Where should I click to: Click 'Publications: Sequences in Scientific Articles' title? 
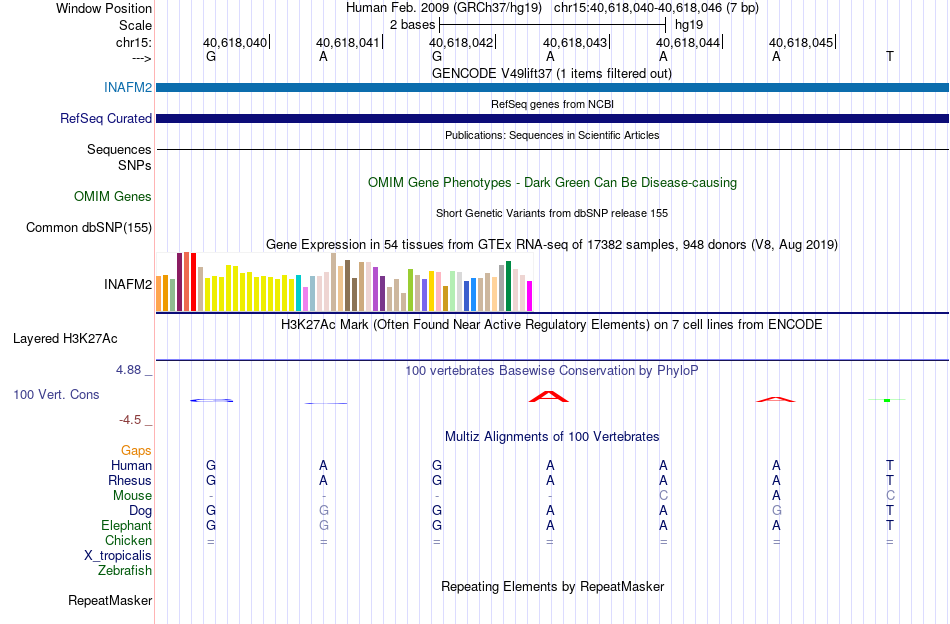(552, 135)
